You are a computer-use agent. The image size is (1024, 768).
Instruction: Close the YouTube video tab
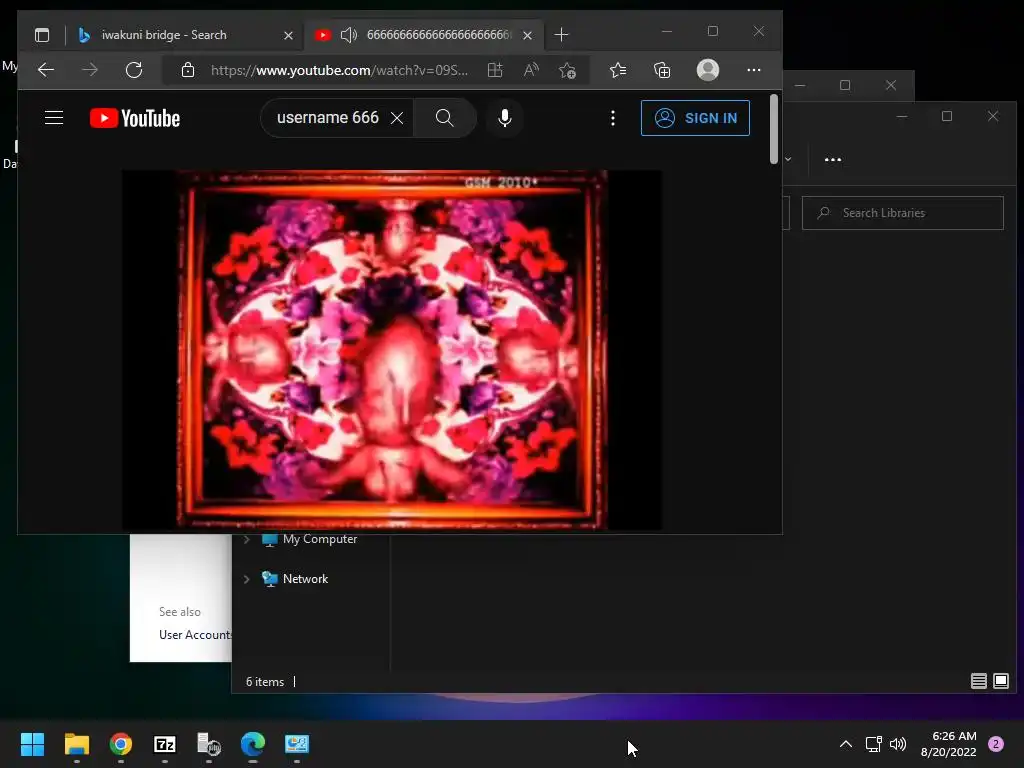[x=527, y=35]
